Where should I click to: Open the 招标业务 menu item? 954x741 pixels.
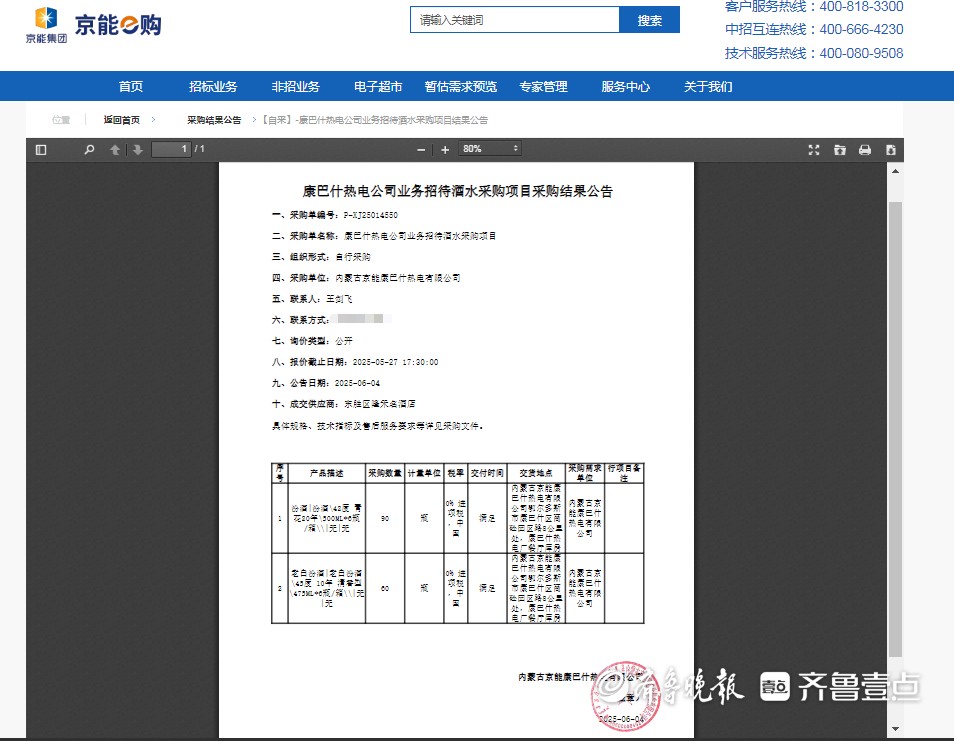click(213, 87)
